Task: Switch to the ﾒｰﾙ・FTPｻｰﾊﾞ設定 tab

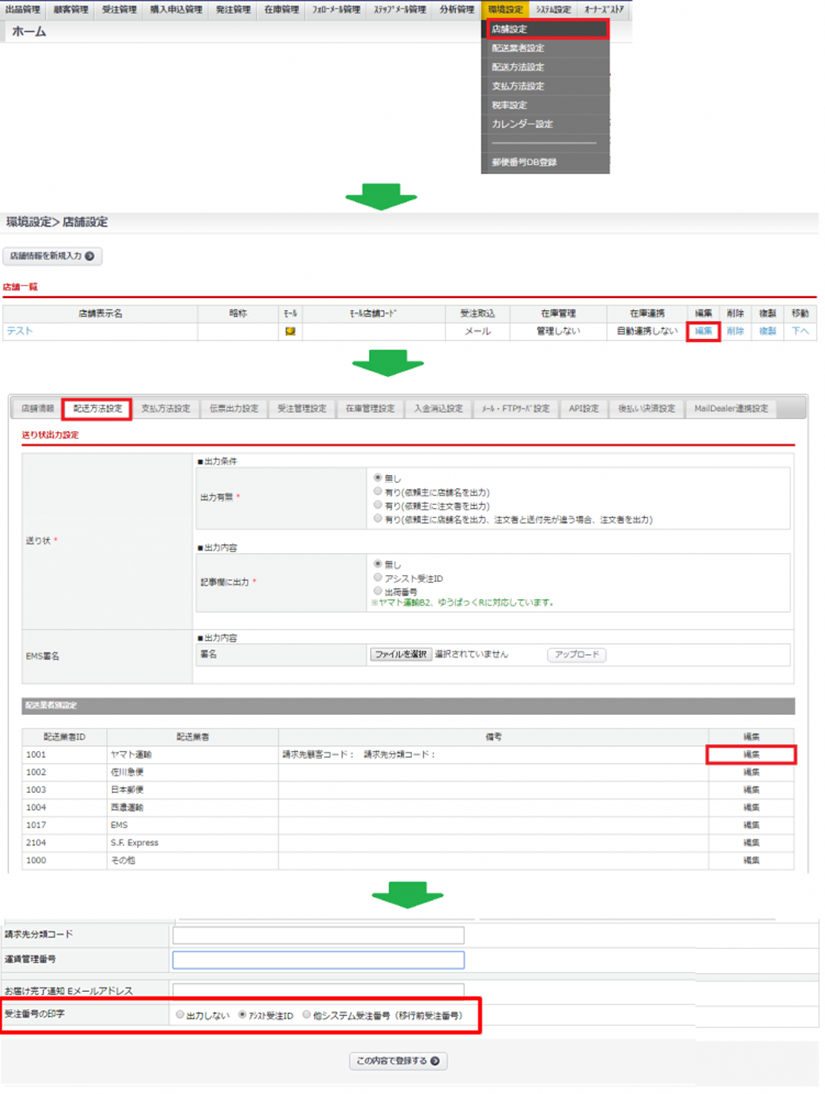Action: coord(516,409)
